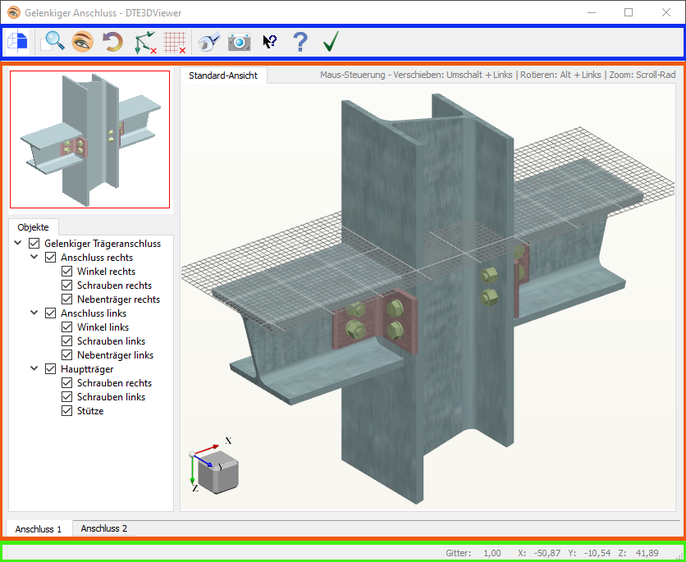Collapse the Hauptträger tree node
Viewport: 686px width, 562px height.
point(35,369)
